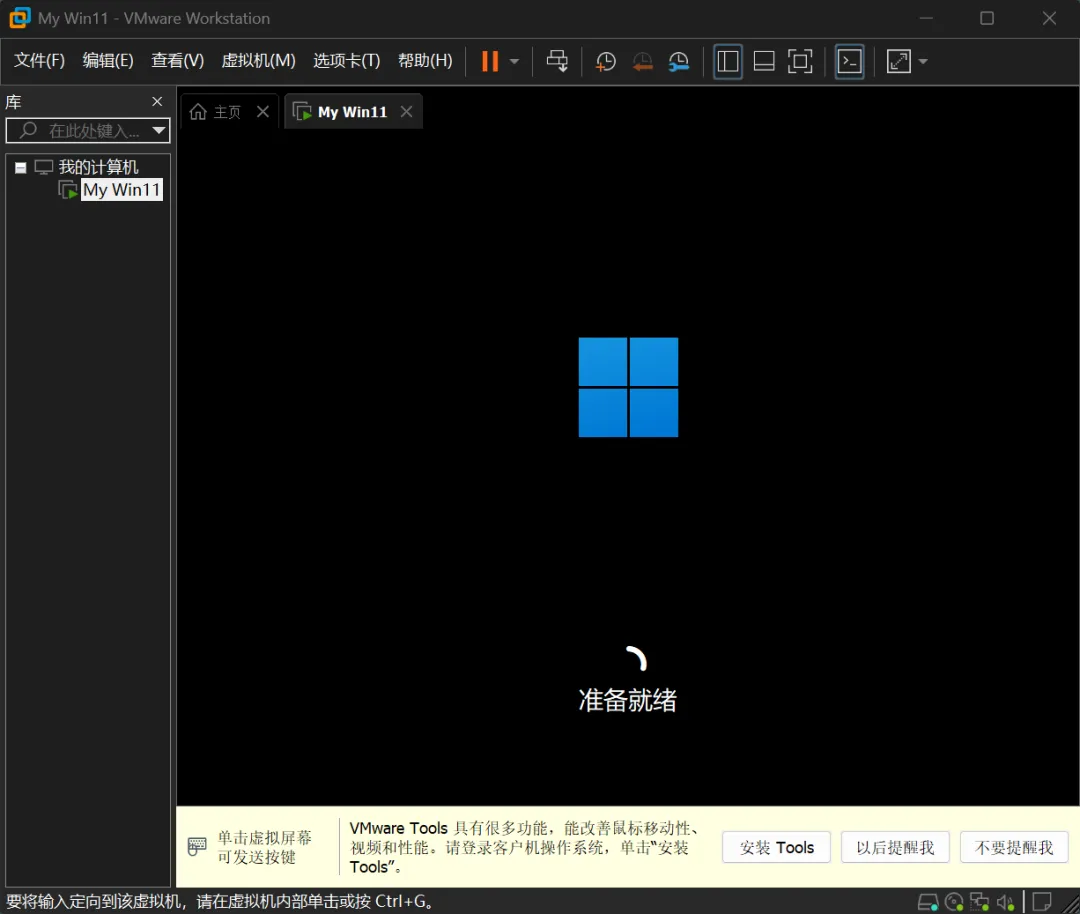The height and width of the screenshot is (914, 1080).
Task: Collapse the 我的计算机 tree node
Action: click(21, 167)
